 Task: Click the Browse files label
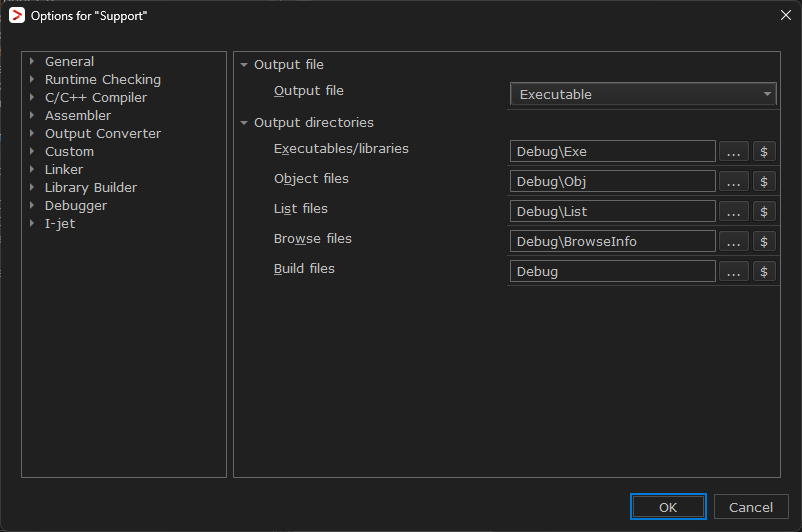pyautogui.click(x=313, y=239)
